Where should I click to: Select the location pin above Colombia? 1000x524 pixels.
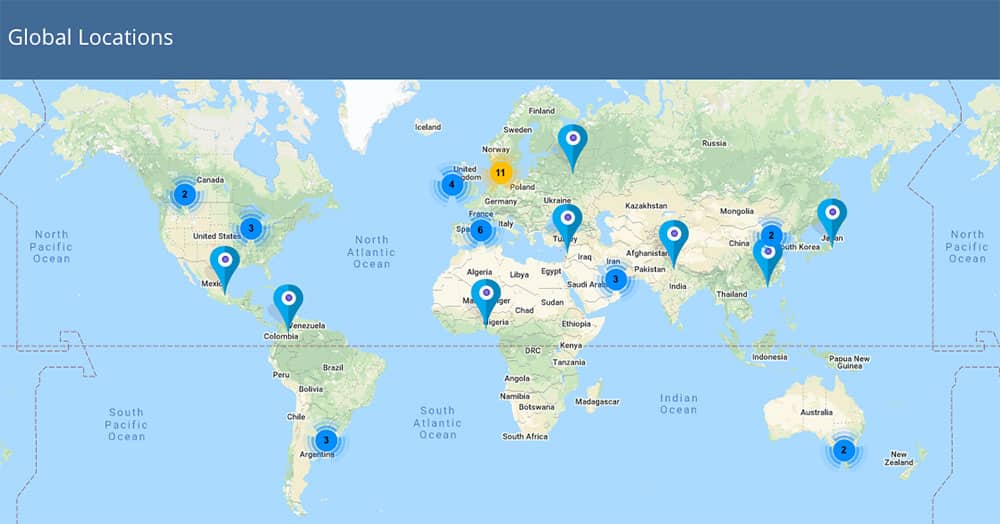pos(288,307)
